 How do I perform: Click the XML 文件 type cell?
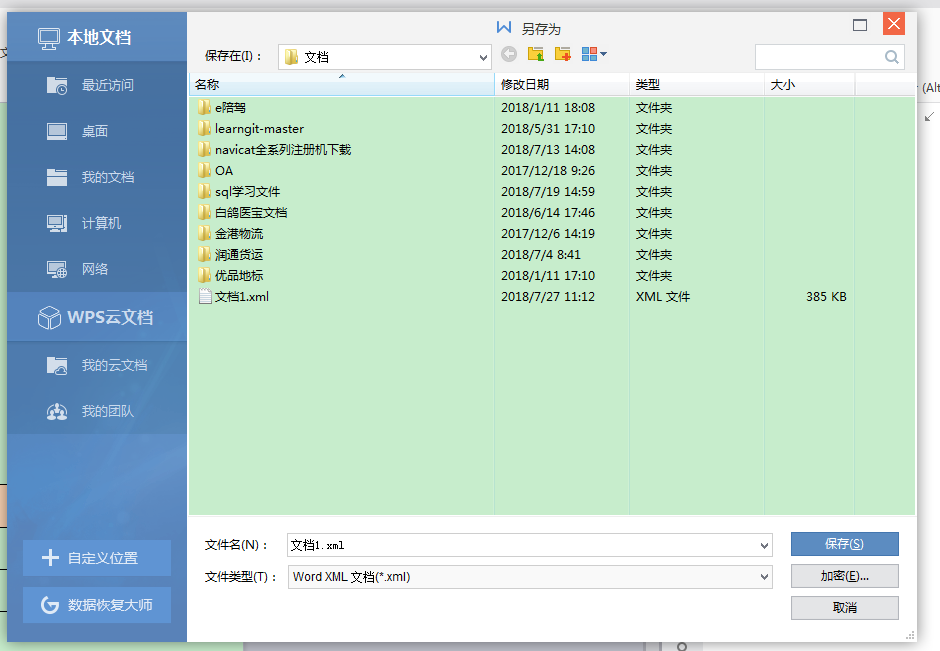pyautogui.click(x=663, y=297)
